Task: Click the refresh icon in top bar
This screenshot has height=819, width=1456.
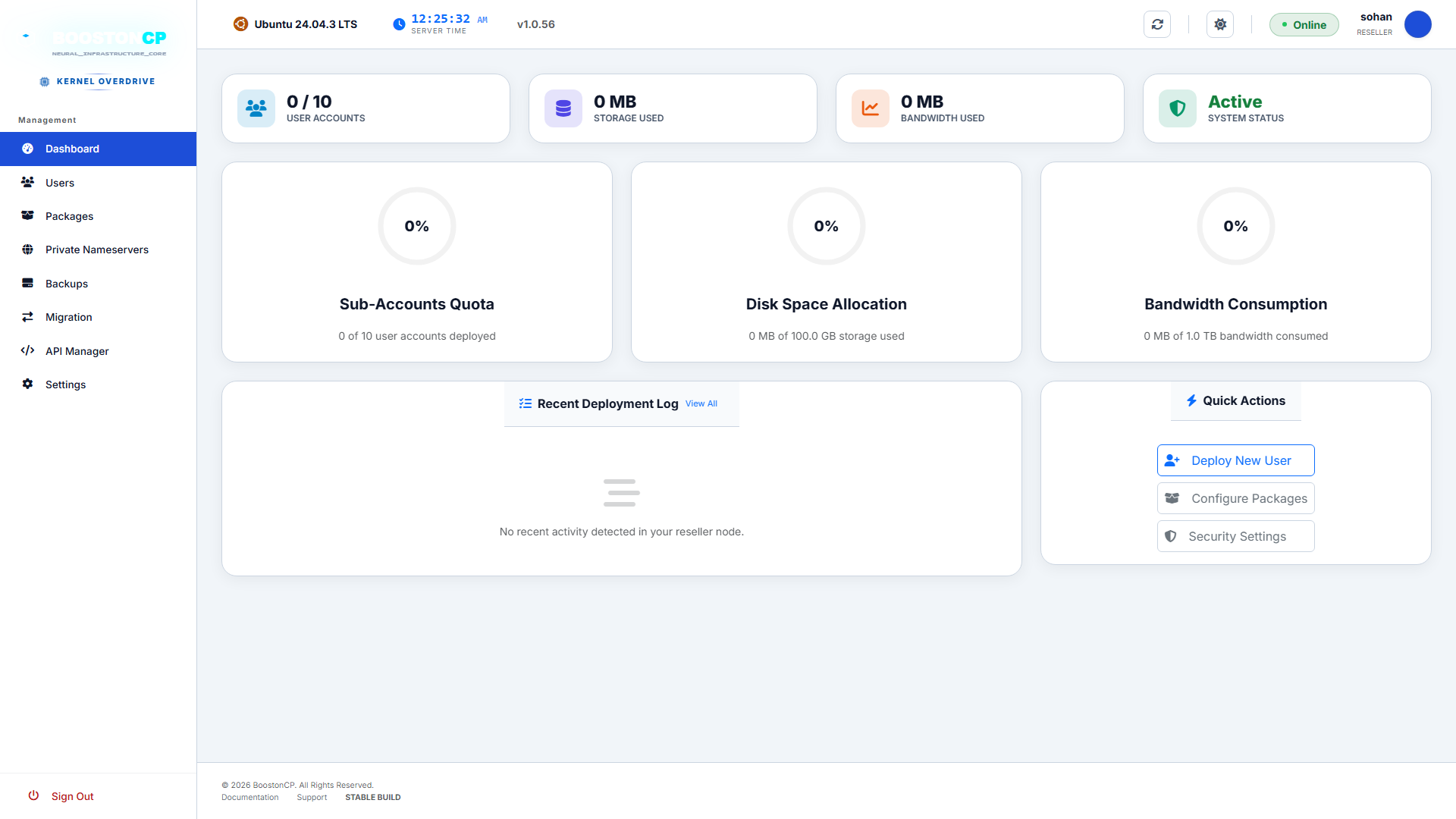Action: coord(1157,24)
